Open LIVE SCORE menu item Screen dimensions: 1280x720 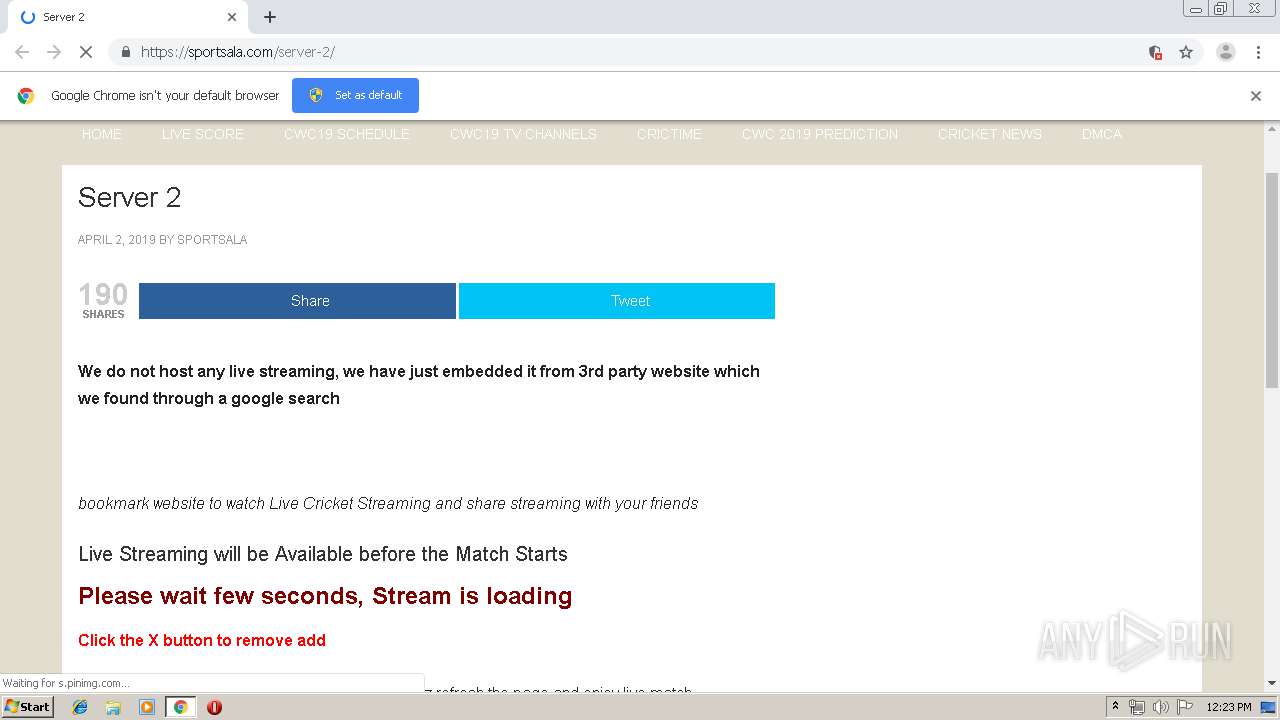click(x=203, y=134)
